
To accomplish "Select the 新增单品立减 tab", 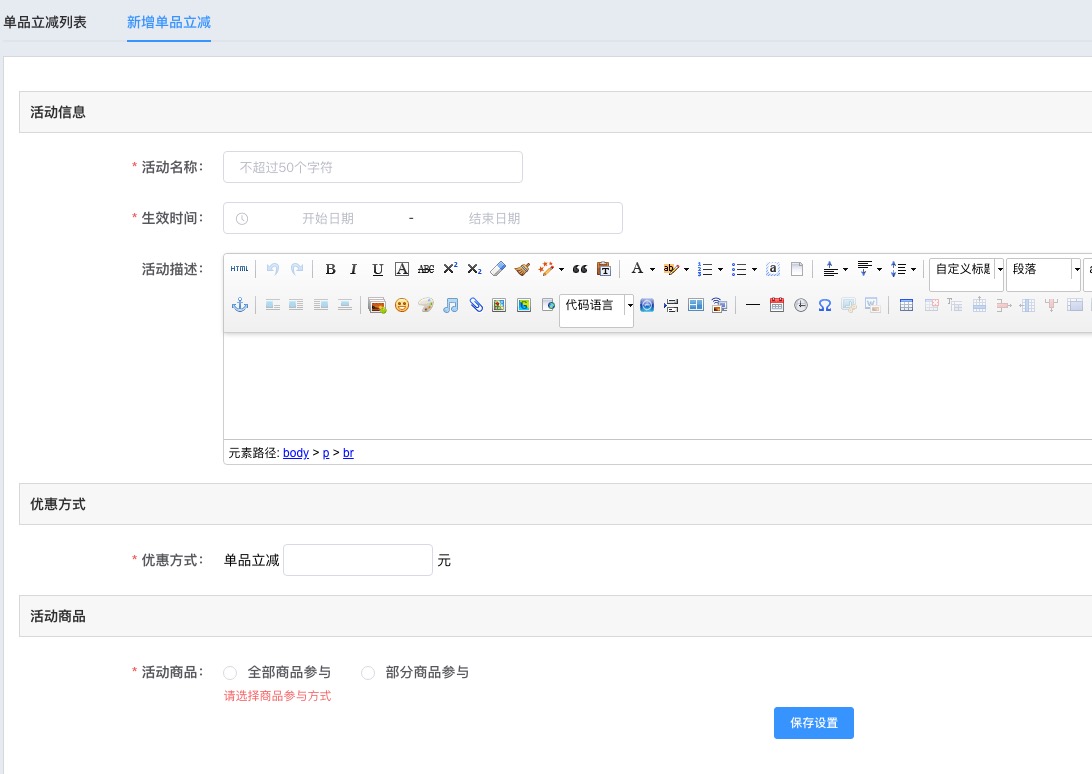I will pyautogui.click(x=169, y=22).
